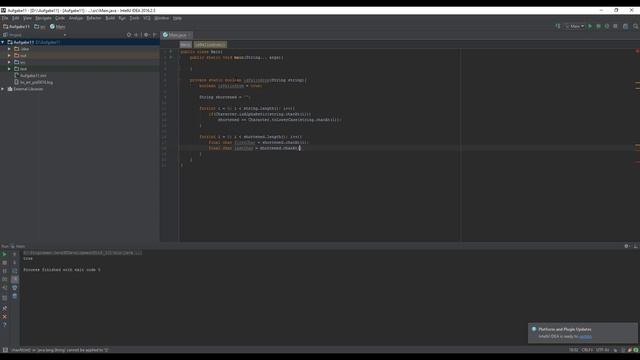This screenshot has width=640, height=360.
Task: Hide the Project panel with the hide icon
Action: (155, 35)
